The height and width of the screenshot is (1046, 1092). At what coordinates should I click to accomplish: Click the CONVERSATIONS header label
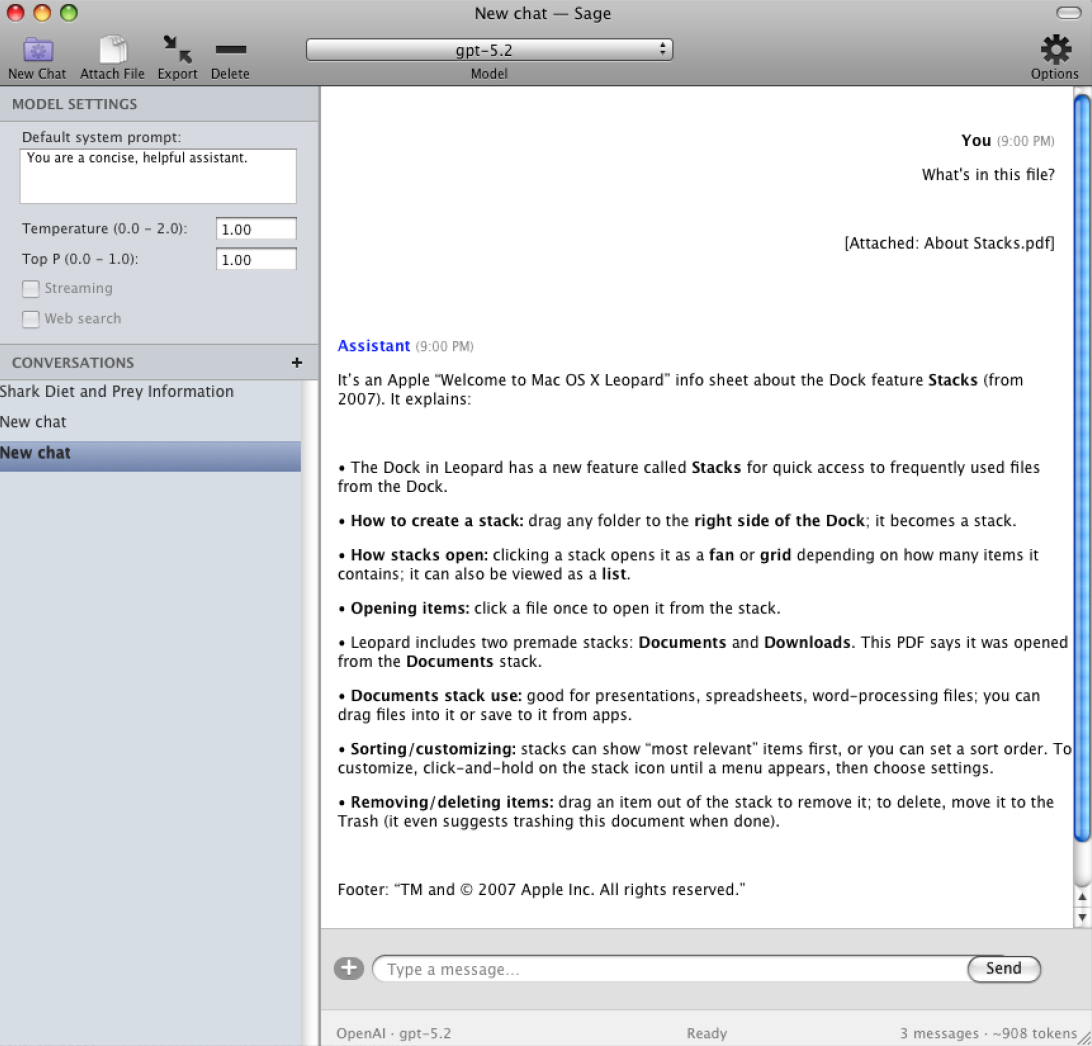[73, 362]
